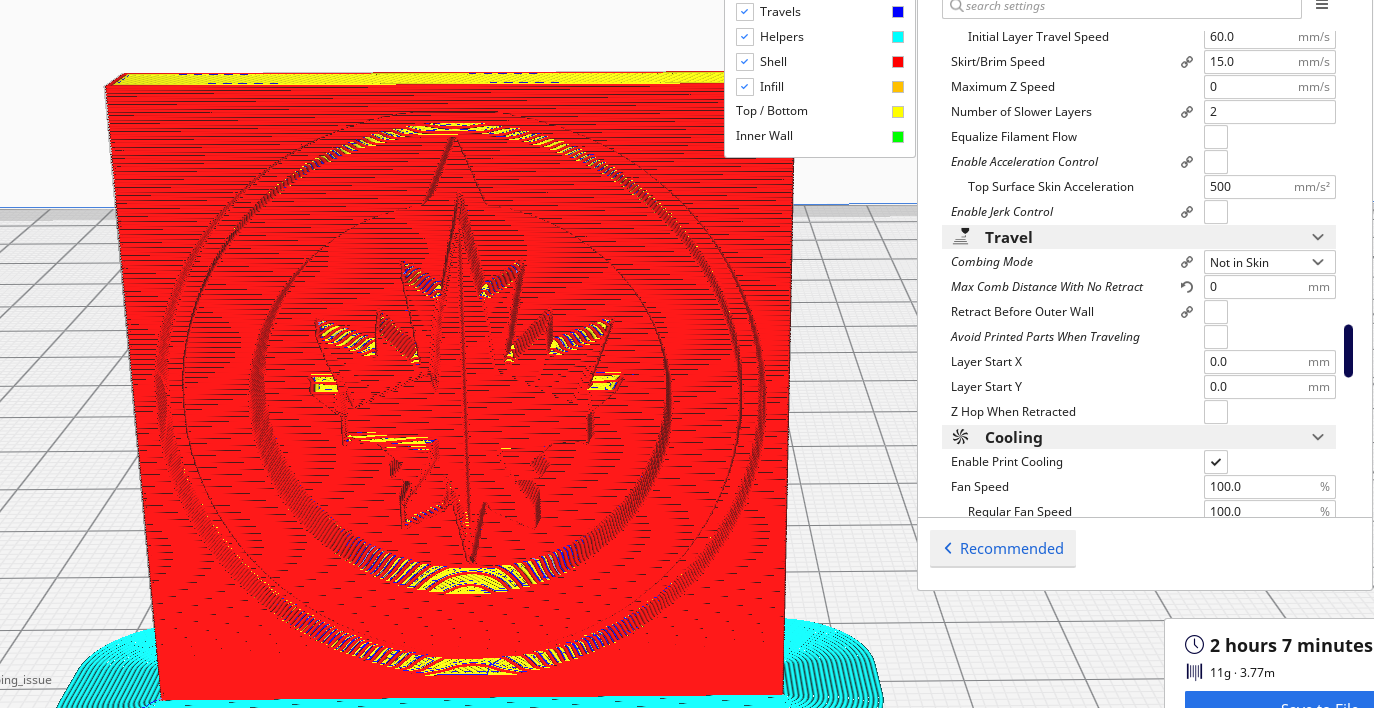The width and height of the screenshot is (1374, 708).
Task: Click link icon beside Combing Mode
Action: (x=1187, y=262)
